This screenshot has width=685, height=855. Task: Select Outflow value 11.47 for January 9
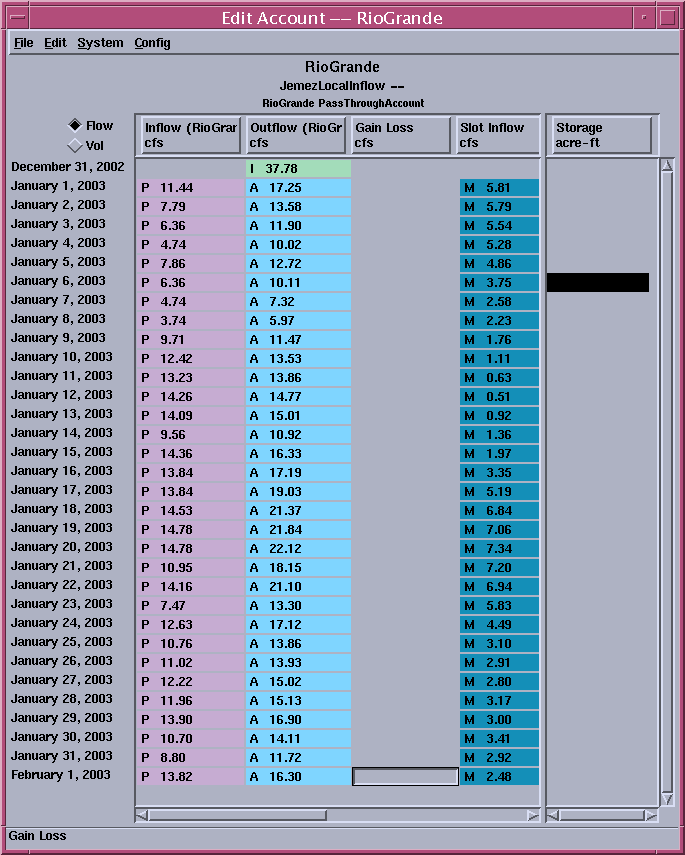(x=298, y=340)
